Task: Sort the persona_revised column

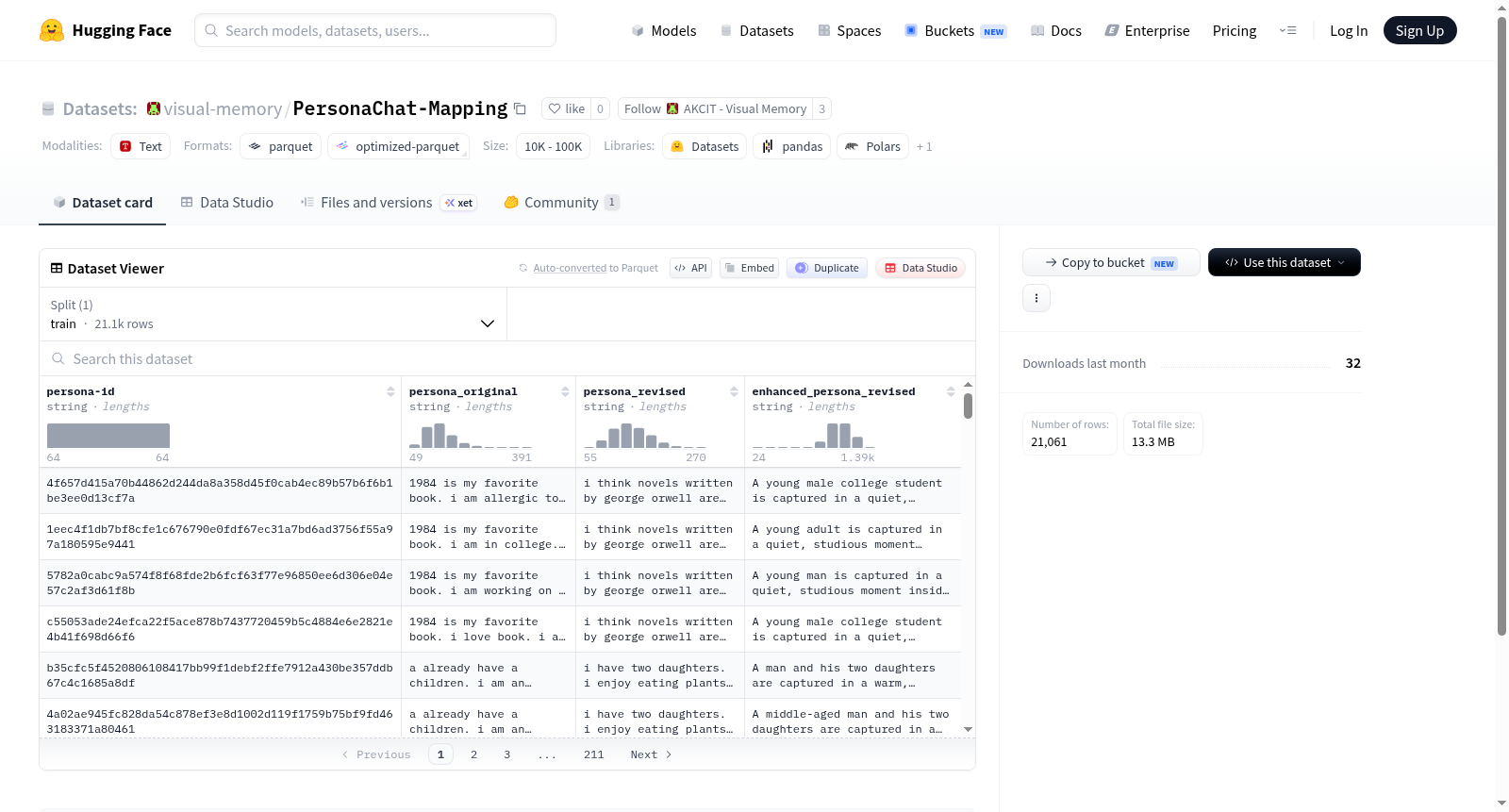Action: tap(734, 391)
